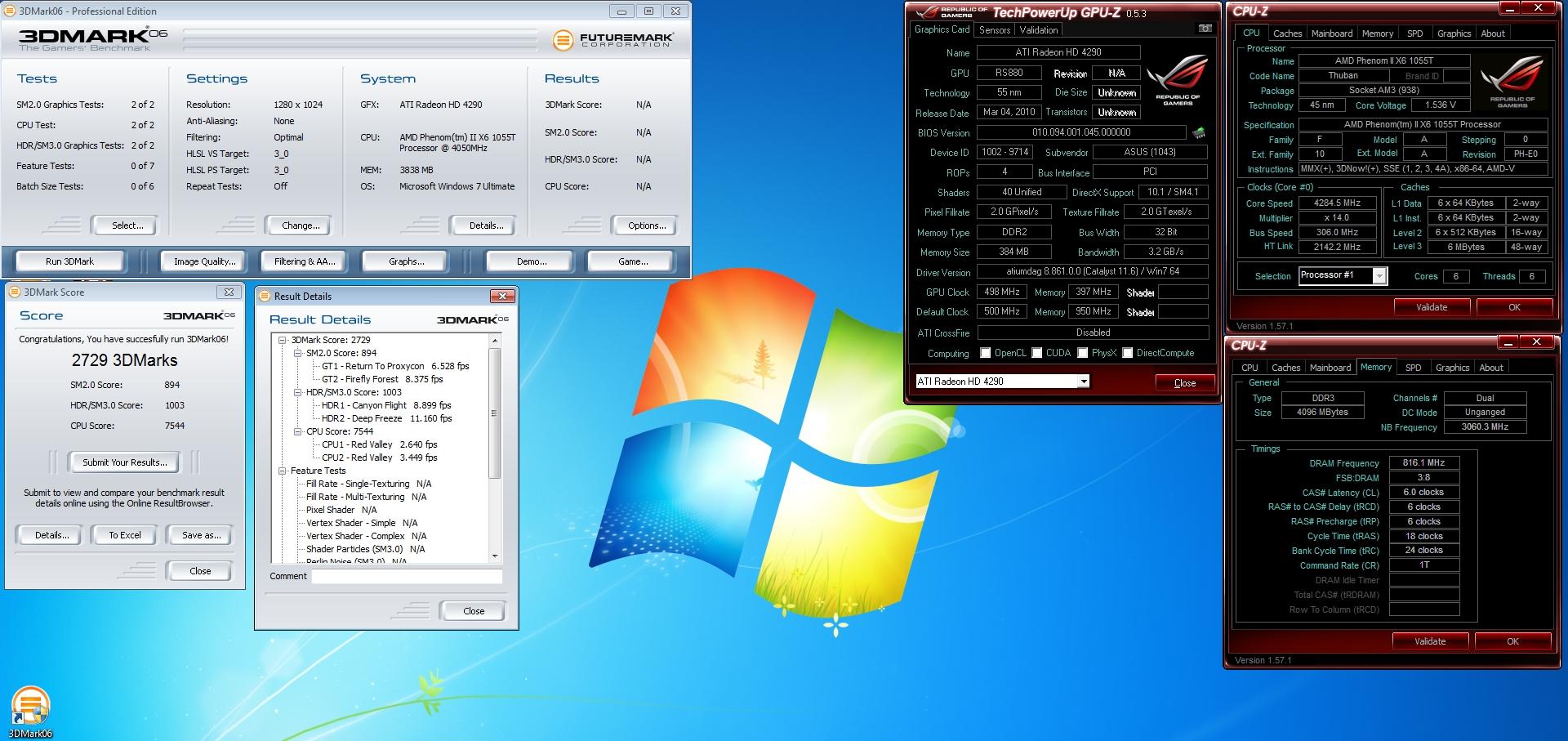Open the ATI Radeon HD 4290 dropdown
Screen dimensions: 1568x741
(x=1083, y=382)
